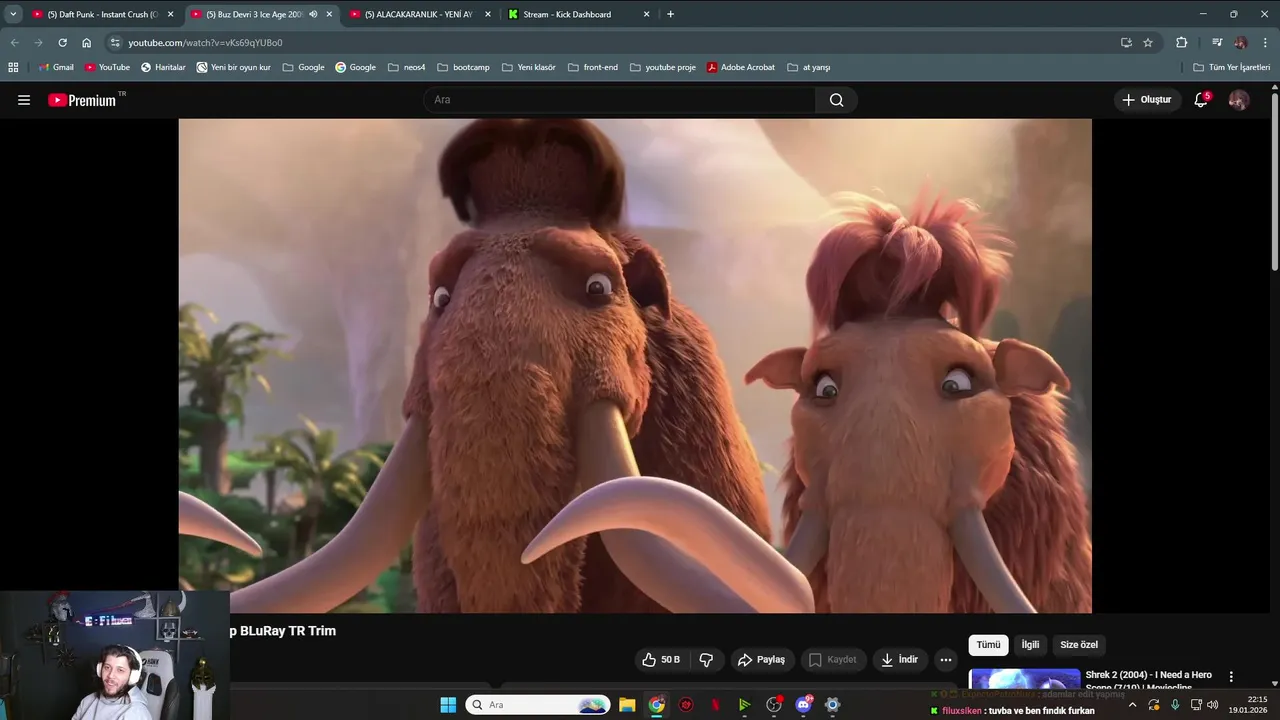Open options menu for the Shrek 2 video
Image resolution: width=1280 pixels, height=720 pixels.
[x=1231, y=677]
